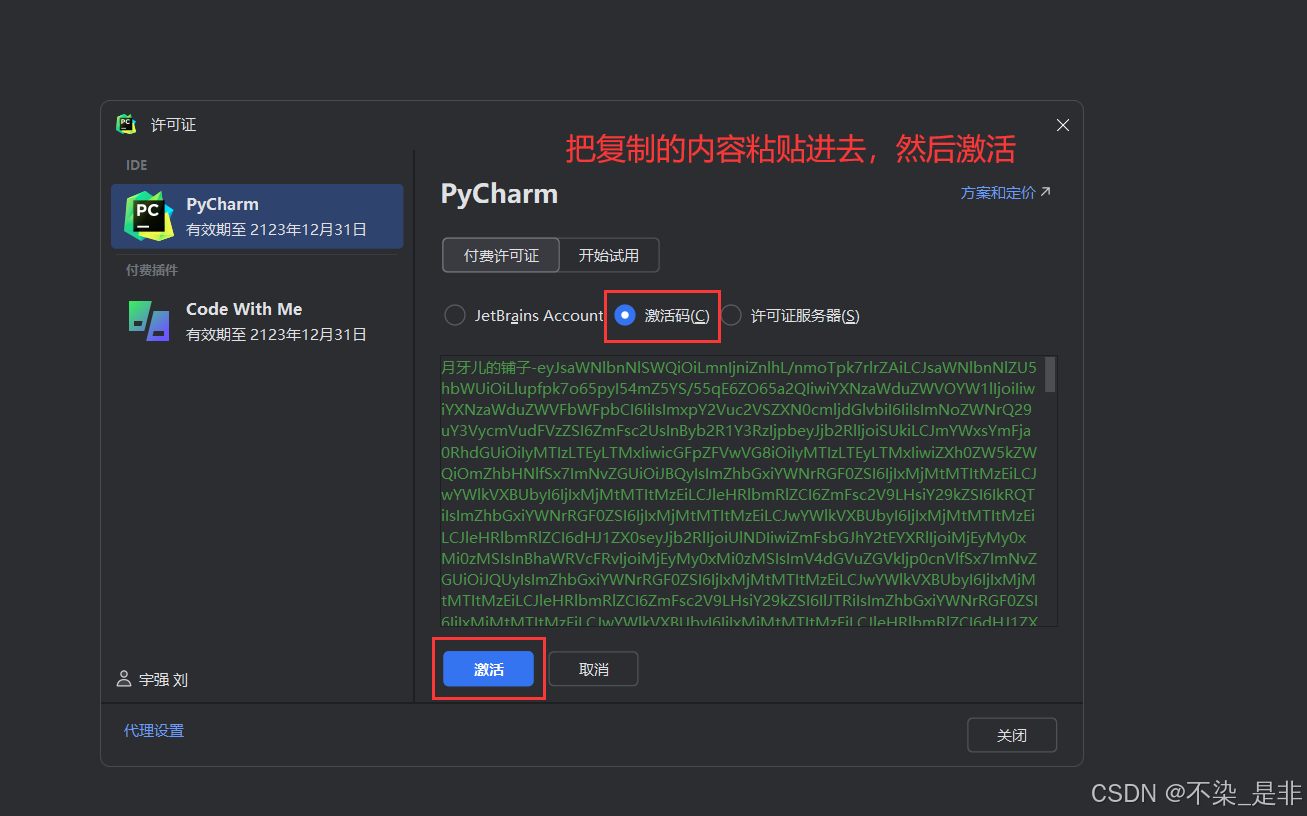The height and width of the screenshot is (816, 1307).
Task: Click the 许可证 dialog title text
Action: click(173, 125)
